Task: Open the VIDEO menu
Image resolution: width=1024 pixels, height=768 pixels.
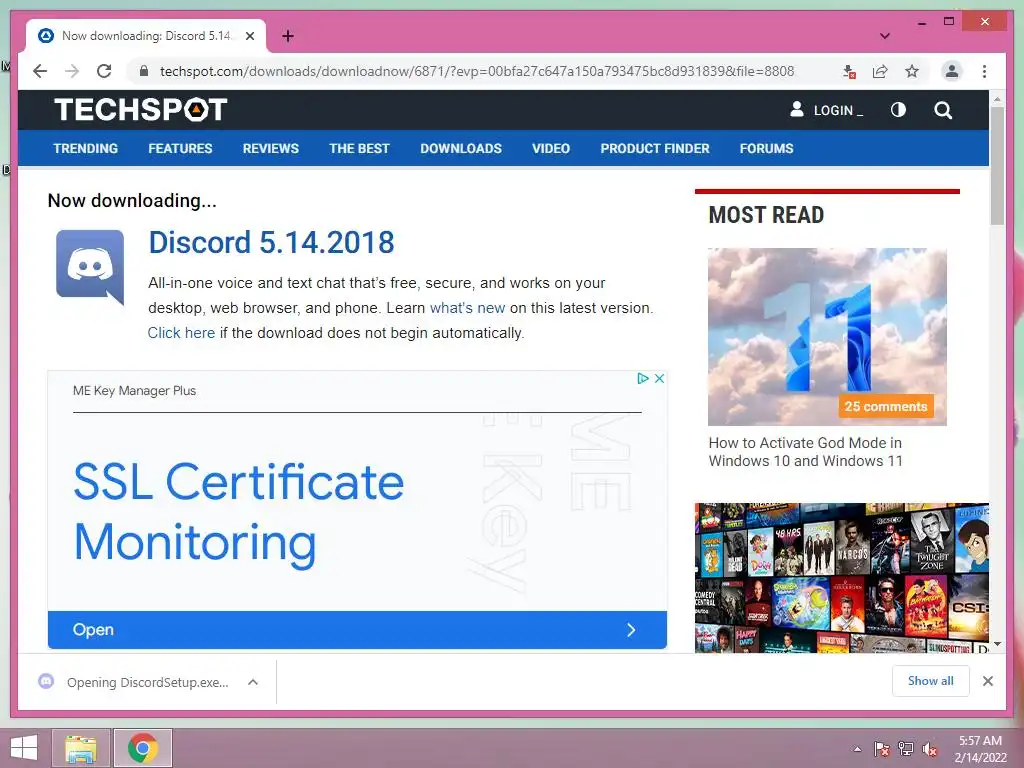Action: pyautogui.click(x=551, y=148)
